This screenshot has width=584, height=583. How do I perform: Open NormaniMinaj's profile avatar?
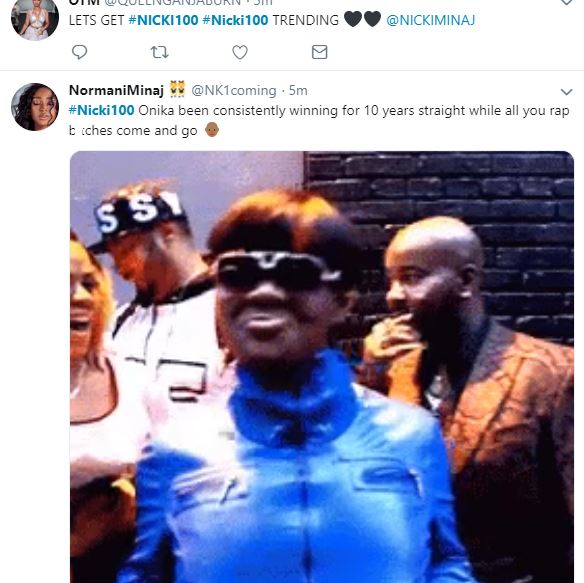click(35, 107)
